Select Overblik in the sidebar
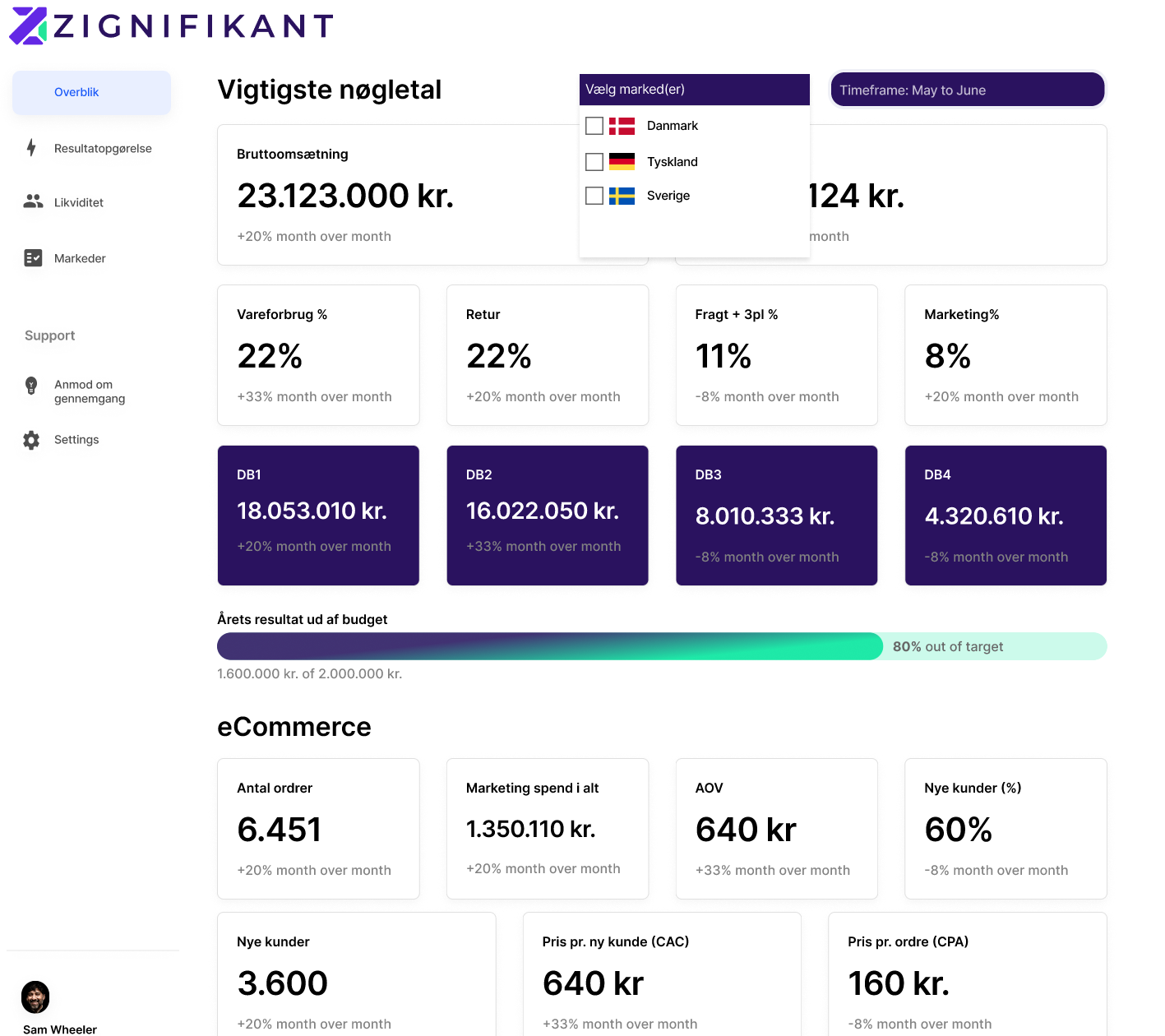1165x1036 pixels. pos(76,92)
